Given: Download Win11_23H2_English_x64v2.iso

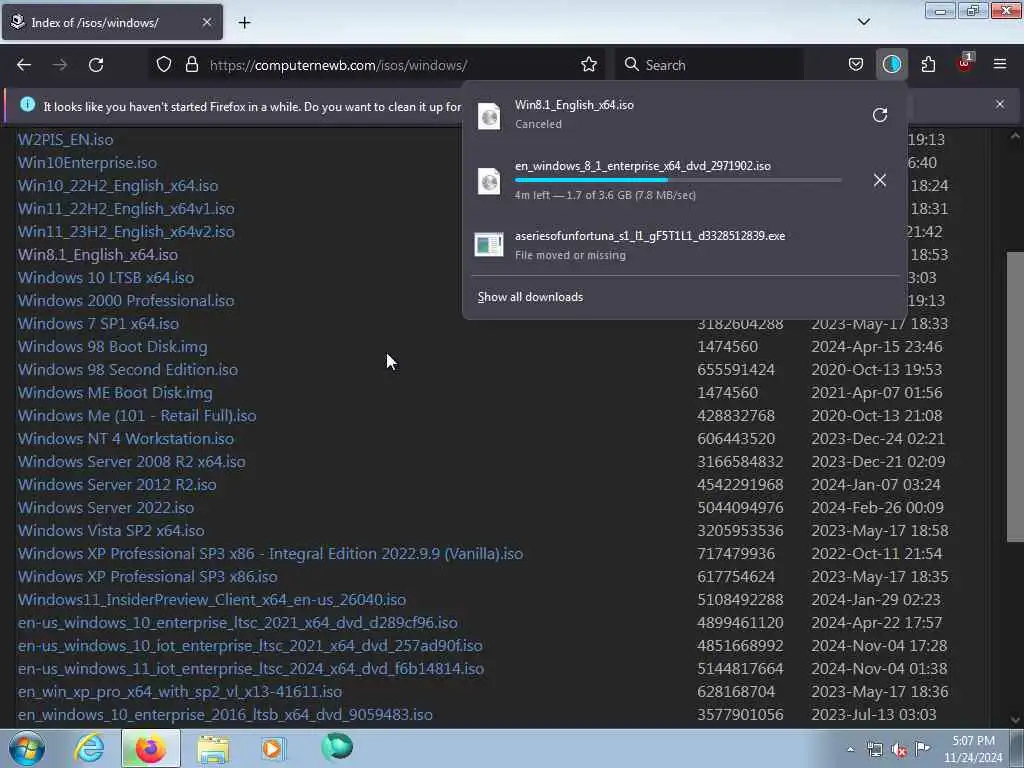Looking at the screenshot, I should (126, 231).
